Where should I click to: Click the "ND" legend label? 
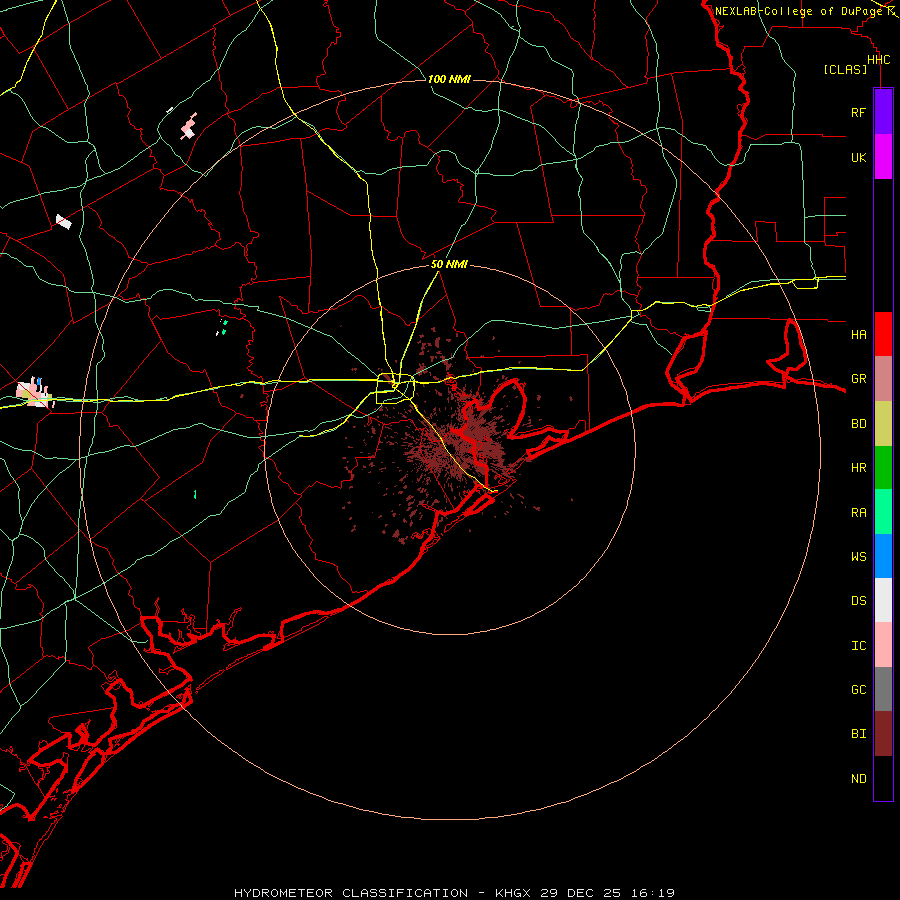tap(858, 779)
